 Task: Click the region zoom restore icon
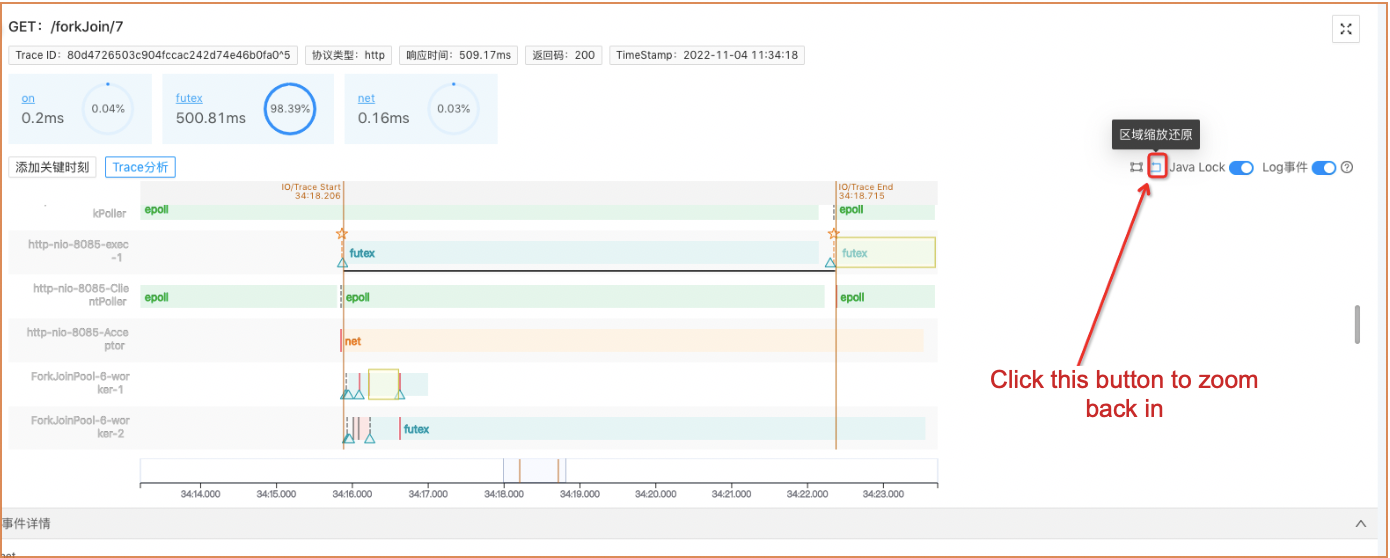[1156, 167]
